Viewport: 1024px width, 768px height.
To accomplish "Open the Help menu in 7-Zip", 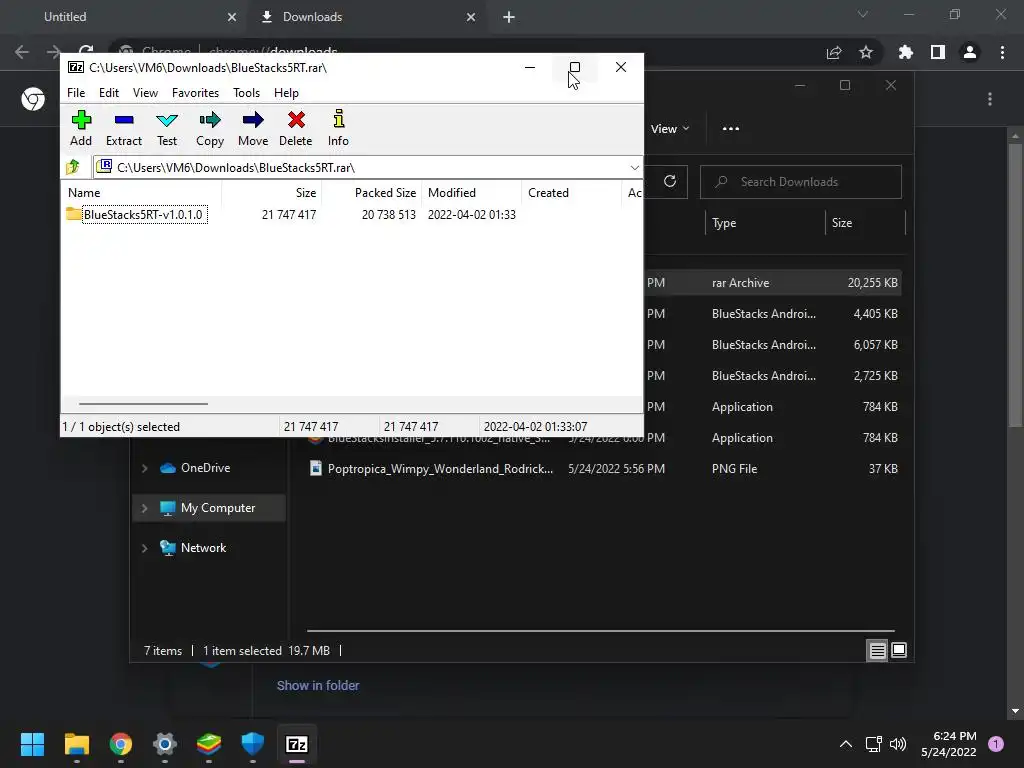I will tap(286, 93).
